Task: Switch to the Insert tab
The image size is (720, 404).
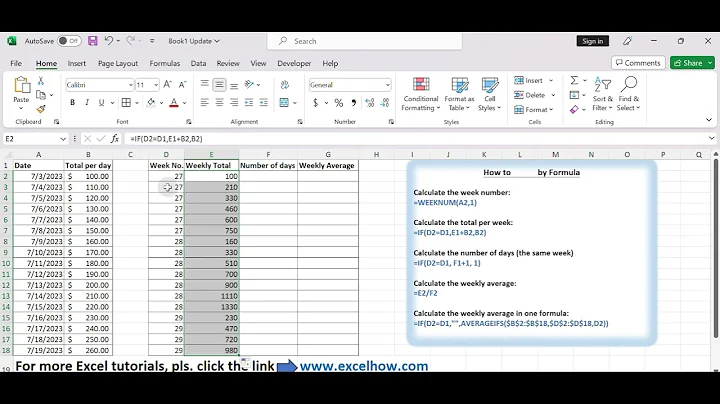Action: [x=77, y=63]
